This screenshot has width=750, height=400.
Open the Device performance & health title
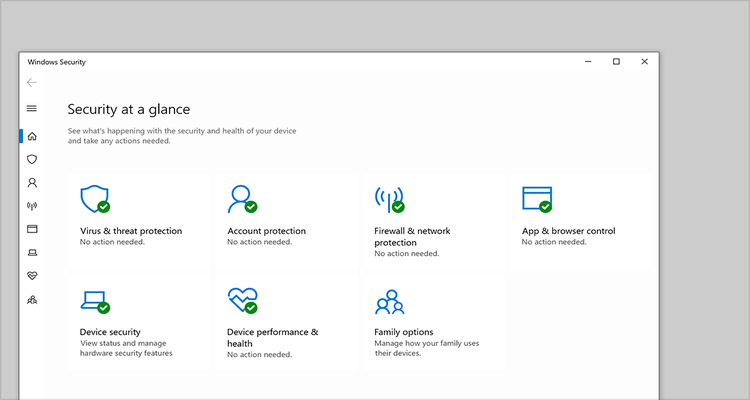click(x=273, y=338)
